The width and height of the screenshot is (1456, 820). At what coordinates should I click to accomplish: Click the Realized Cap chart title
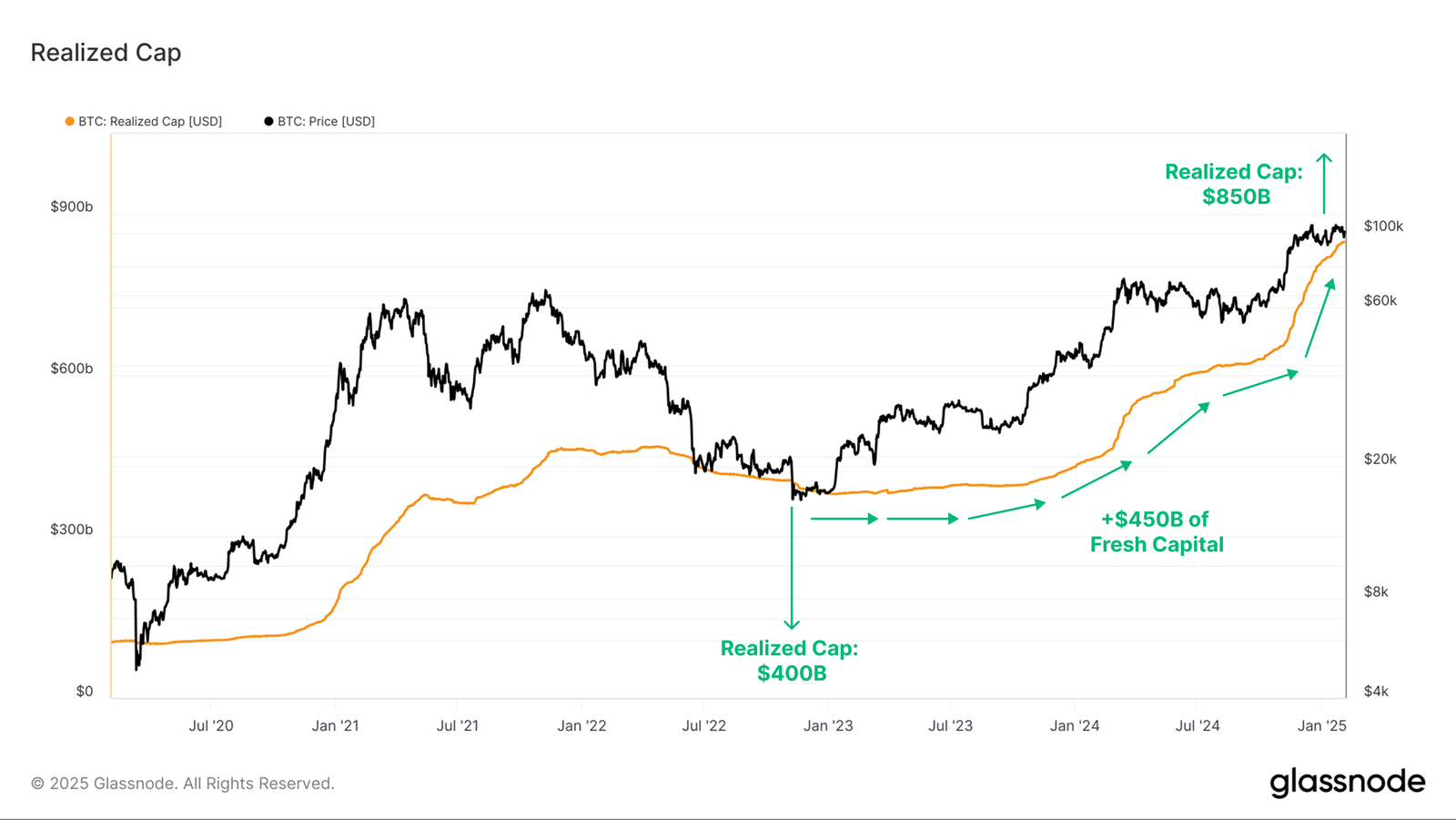[106, 53]
